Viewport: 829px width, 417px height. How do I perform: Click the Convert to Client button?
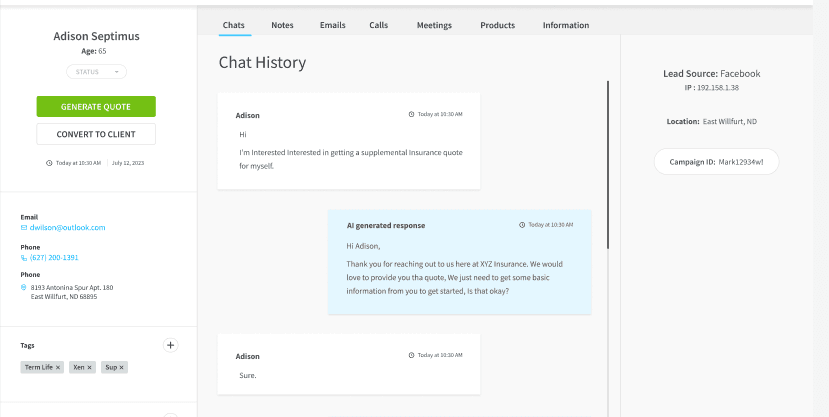coord(96,134)
